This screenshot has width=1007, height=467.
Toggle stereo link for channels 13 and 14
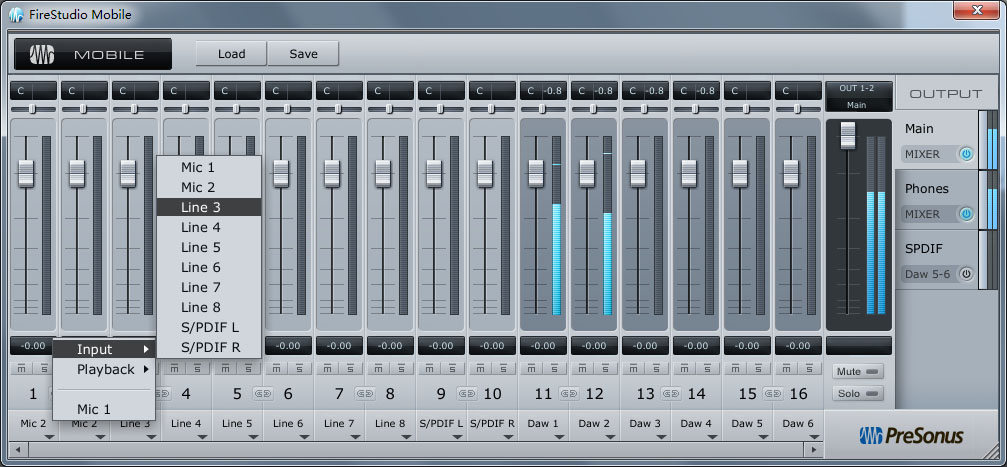pos(671,393)
